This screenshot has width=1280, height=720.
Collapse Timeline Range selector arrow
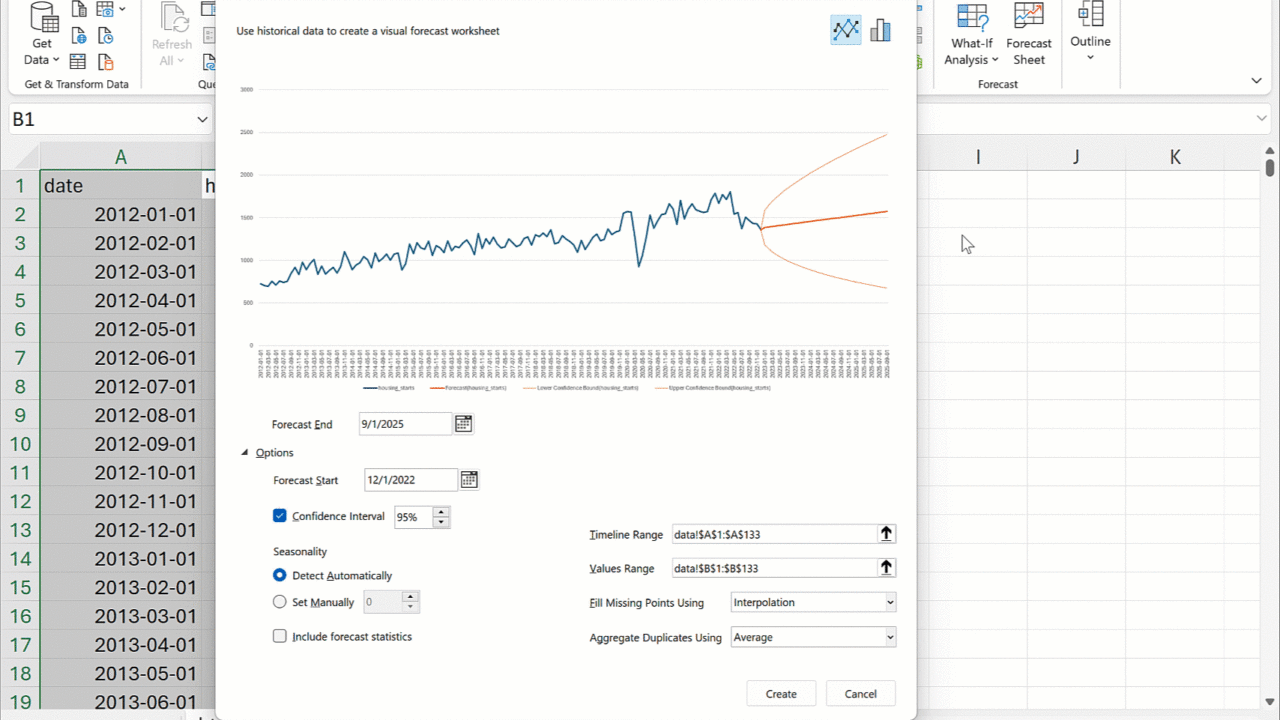click(886, 534)
